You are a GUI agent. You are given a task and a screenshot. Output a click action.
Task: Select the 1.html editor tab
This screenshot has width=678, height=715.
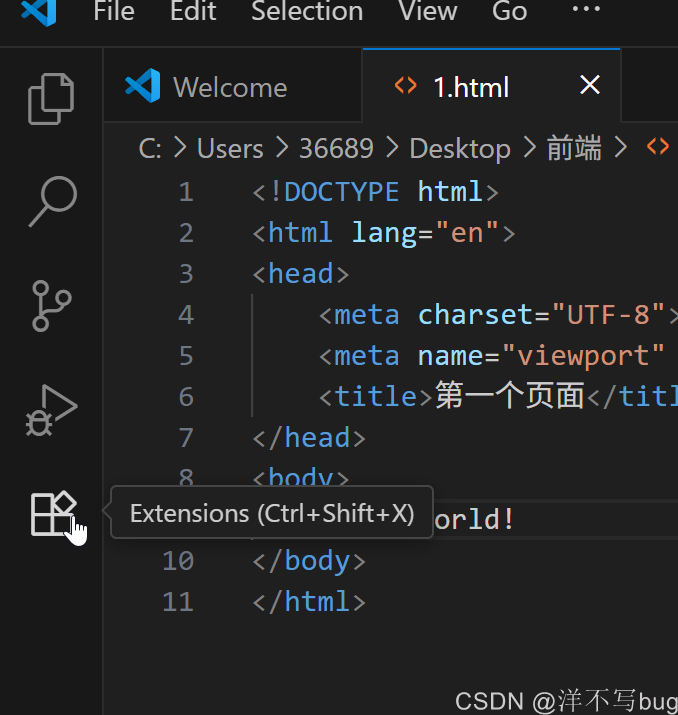[492, 85]
